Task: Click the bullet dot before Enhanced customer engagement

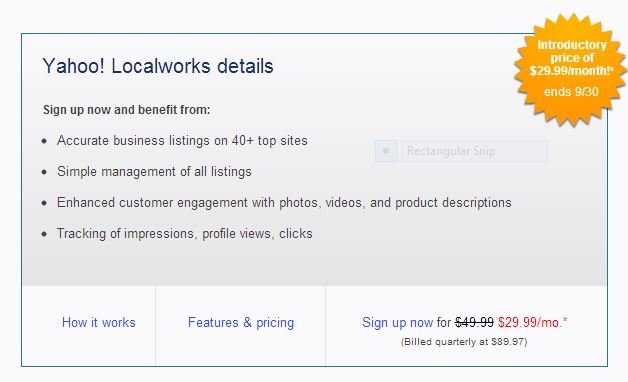Action: 44,203
